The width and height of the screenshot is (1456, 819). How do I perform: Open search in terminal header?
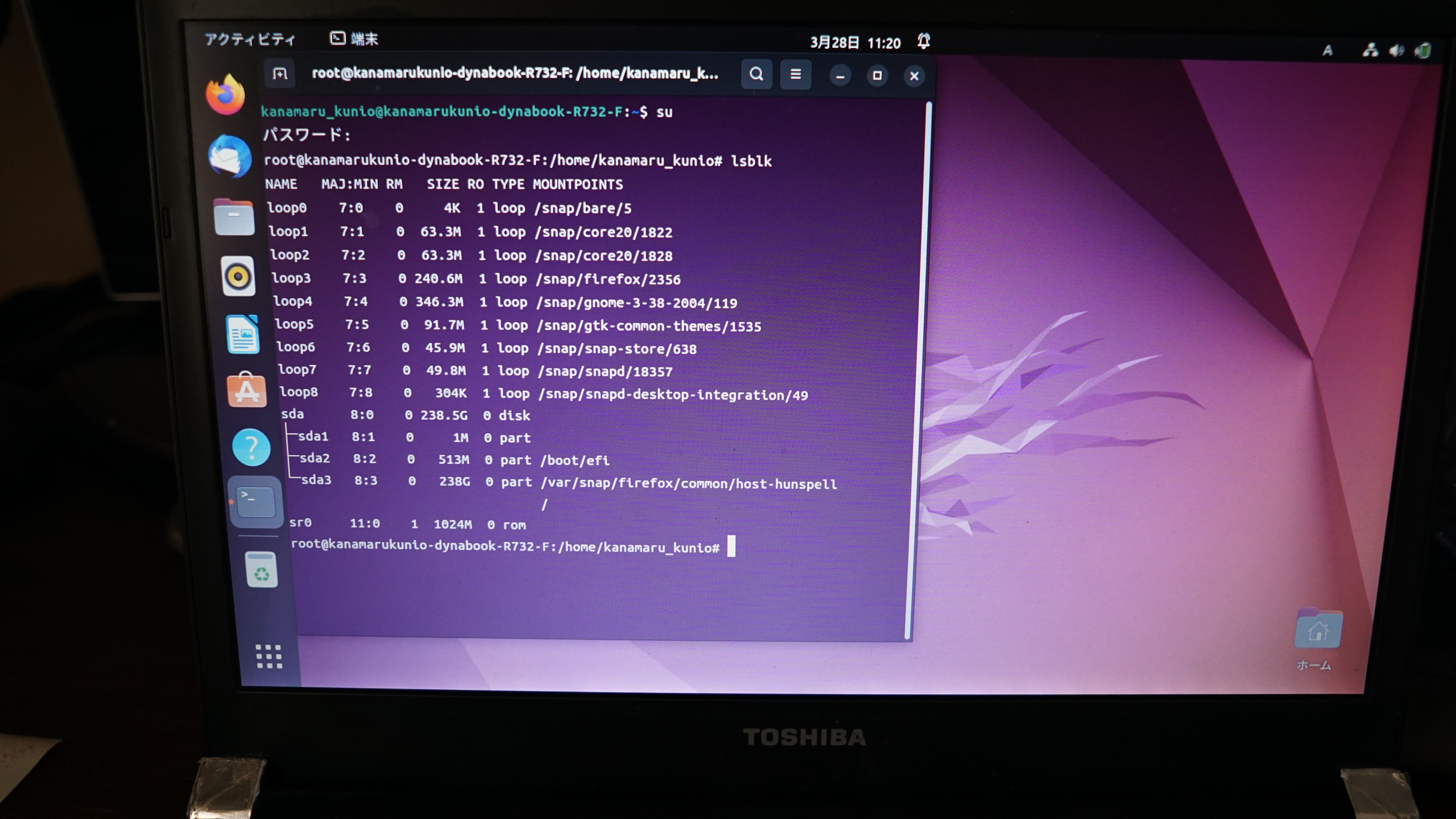click(756, 74)
